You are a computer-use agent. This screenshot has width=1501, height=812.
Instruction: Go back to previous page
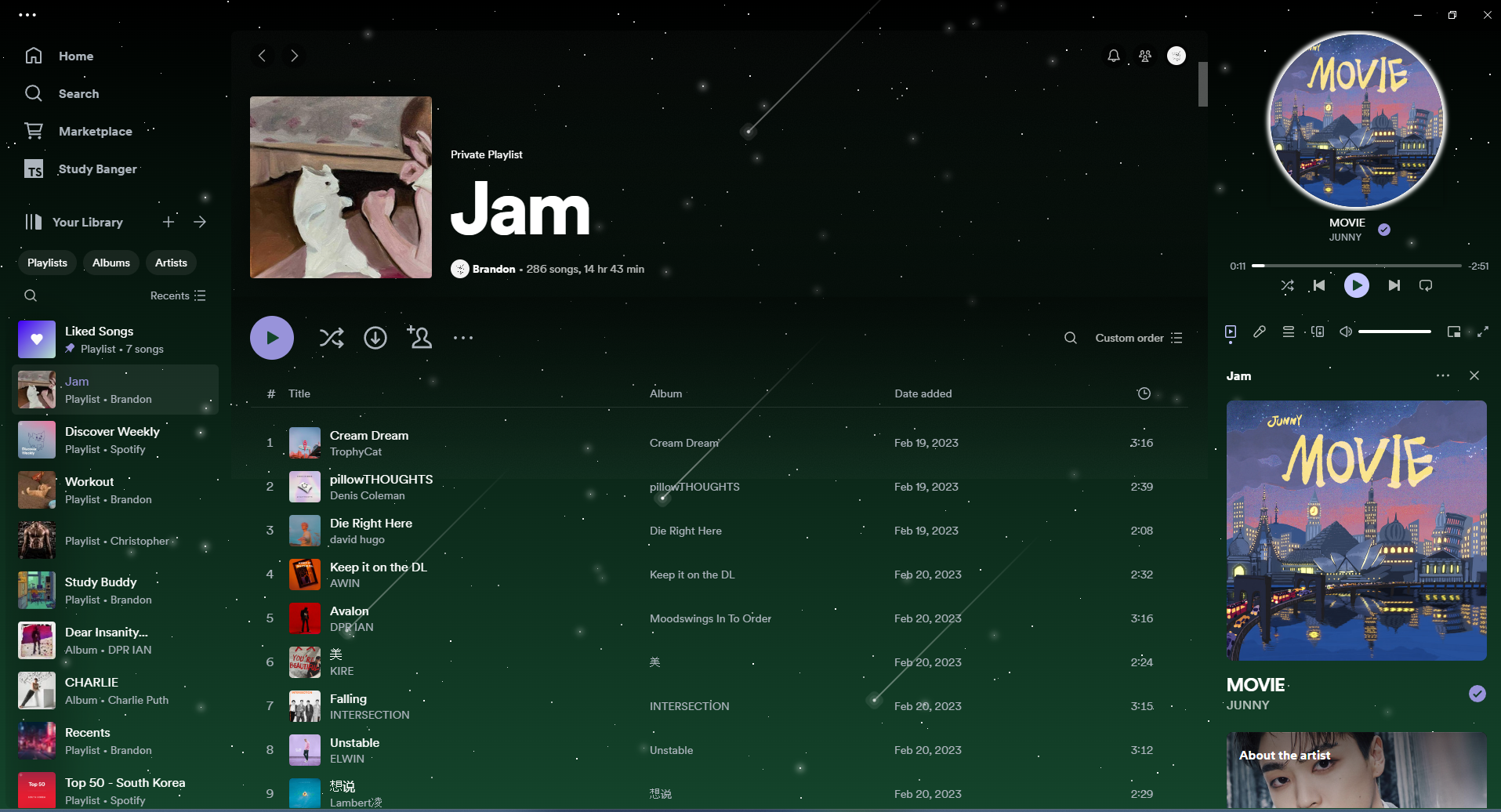262,56
